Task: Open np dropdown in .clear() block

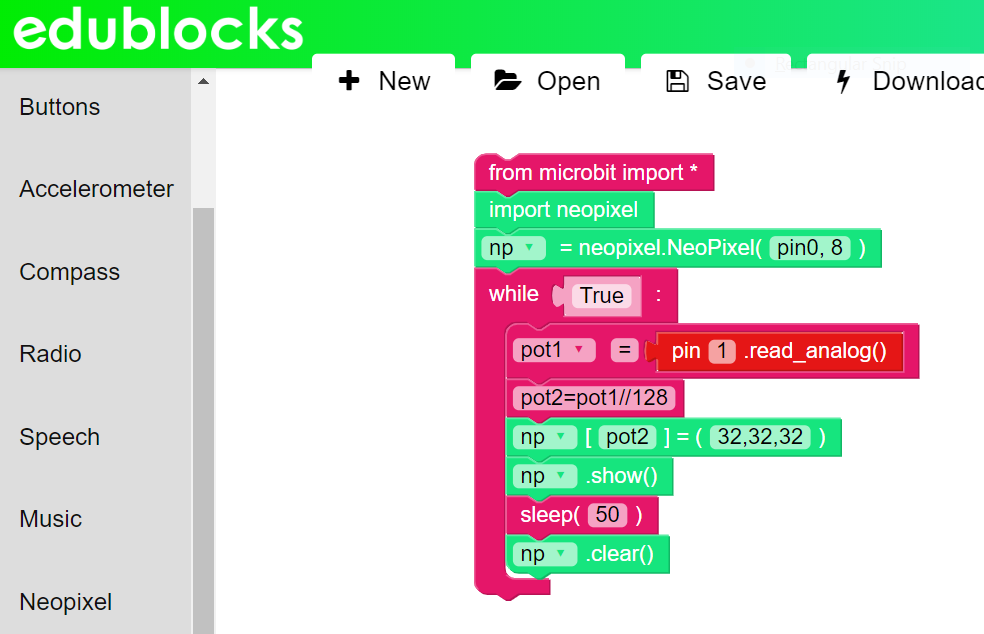Action: [x=544, y=554]
